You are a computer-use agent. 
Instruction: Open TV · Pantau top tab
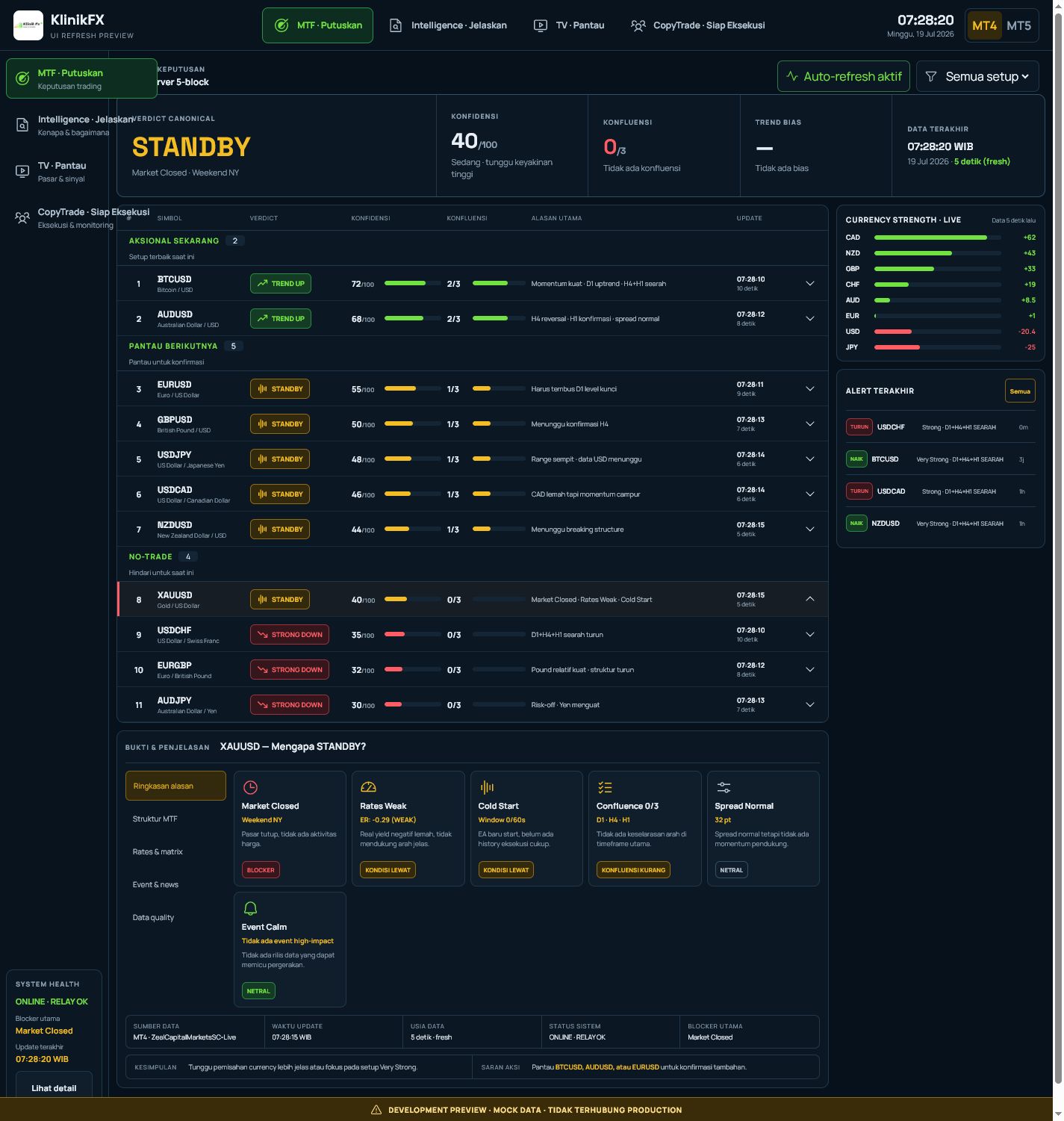[x=569, y=25]
